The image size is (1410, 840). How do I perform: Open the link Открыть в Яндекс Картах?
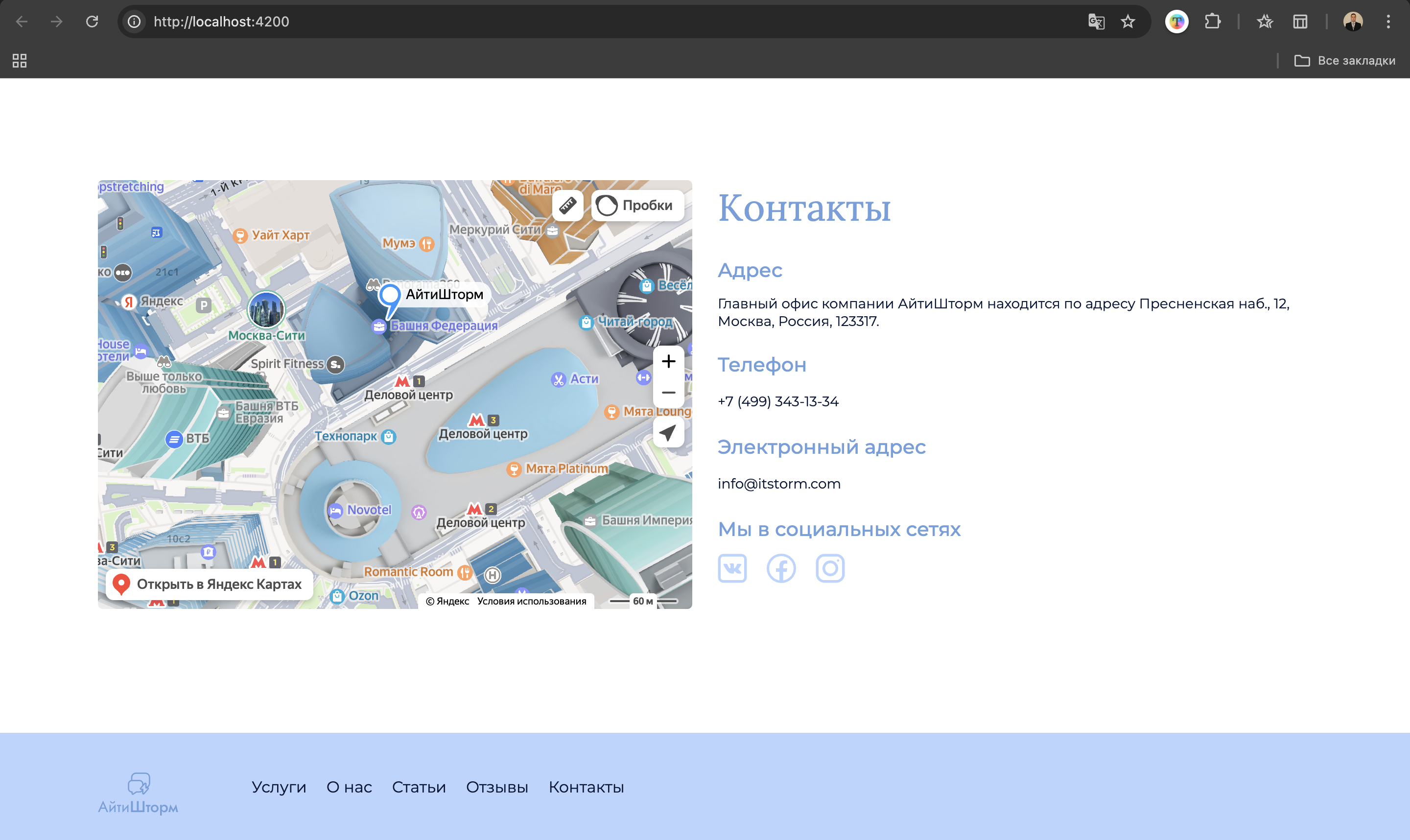(210, 583)
